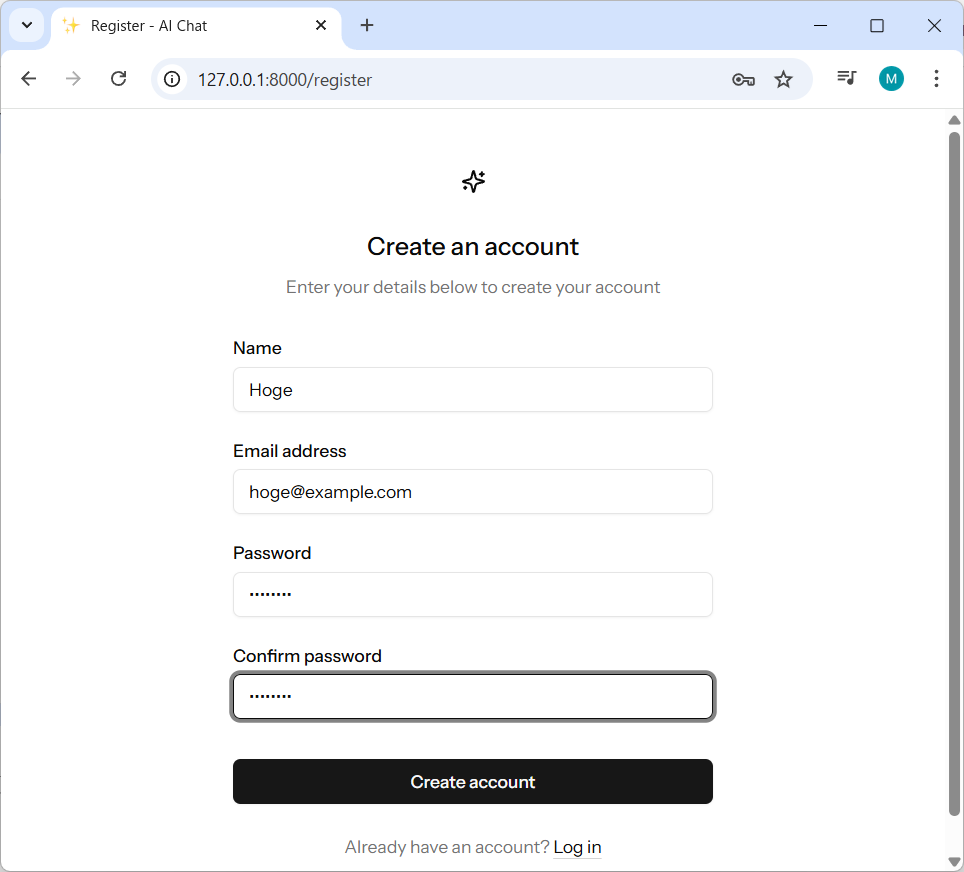Expand the tab search dropdown arrow

27,25
